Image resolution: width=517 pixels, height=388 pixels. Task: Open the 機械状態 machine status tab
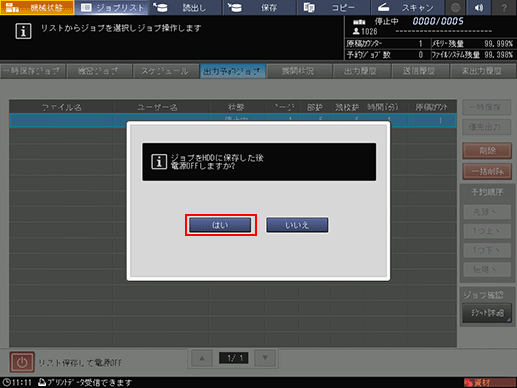click(x=37, y=7)
